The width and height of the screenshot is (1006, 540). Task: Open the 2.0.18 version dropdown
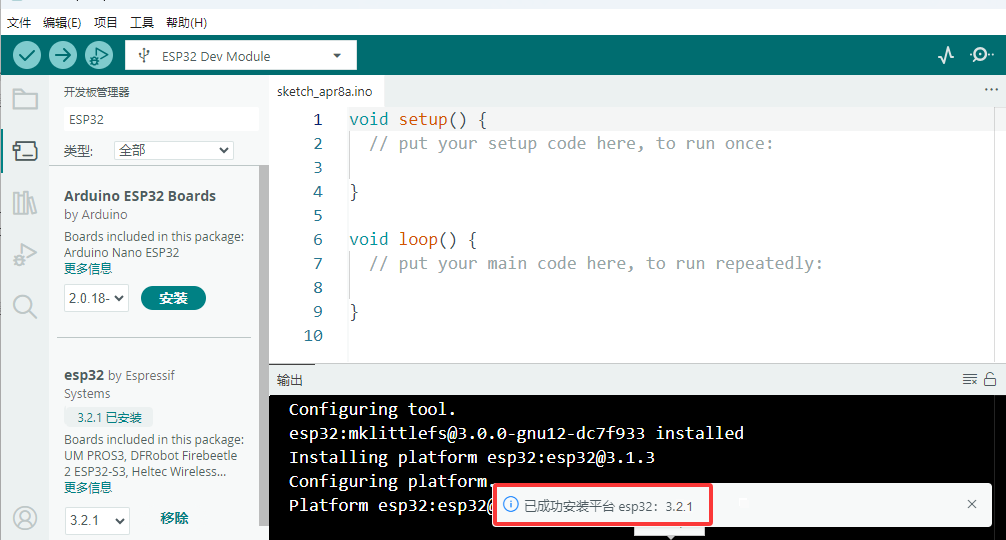(96, 298)
